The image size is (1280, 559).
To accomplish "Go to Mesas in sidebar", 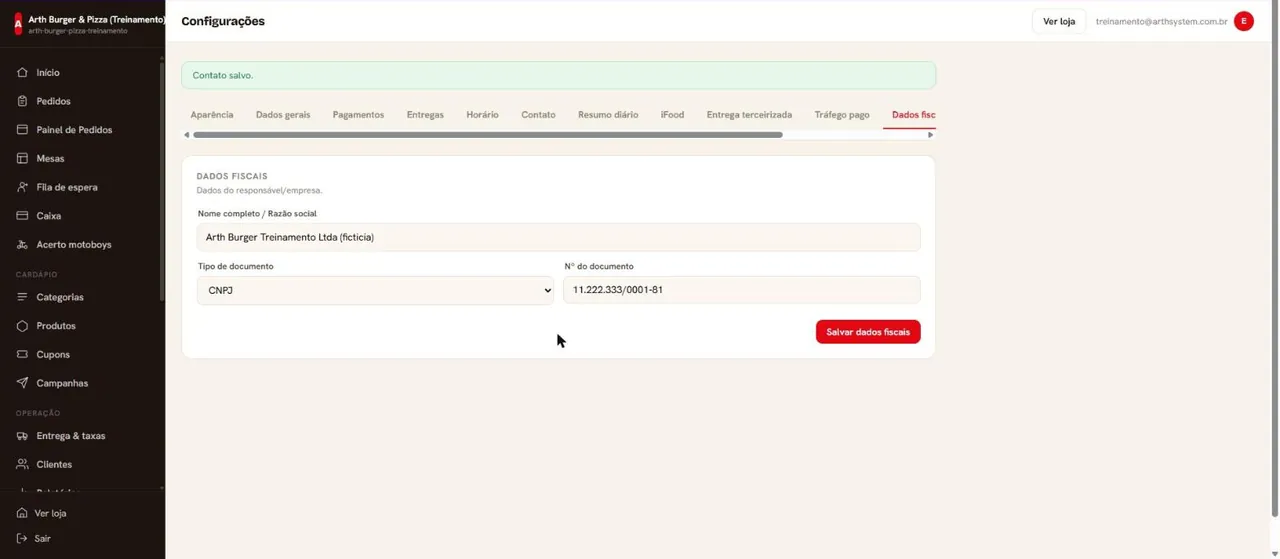I will point(50,158).
